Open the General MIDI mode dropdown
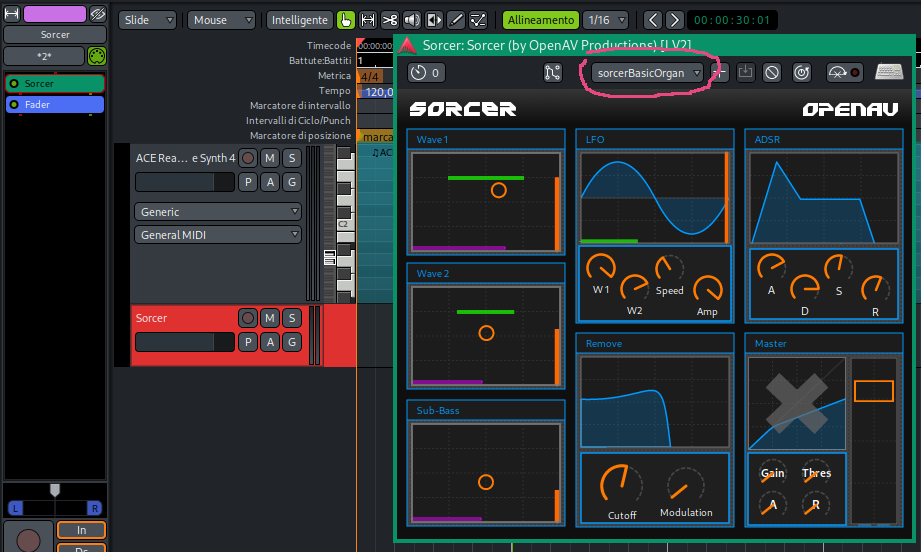 click(218, 235)
